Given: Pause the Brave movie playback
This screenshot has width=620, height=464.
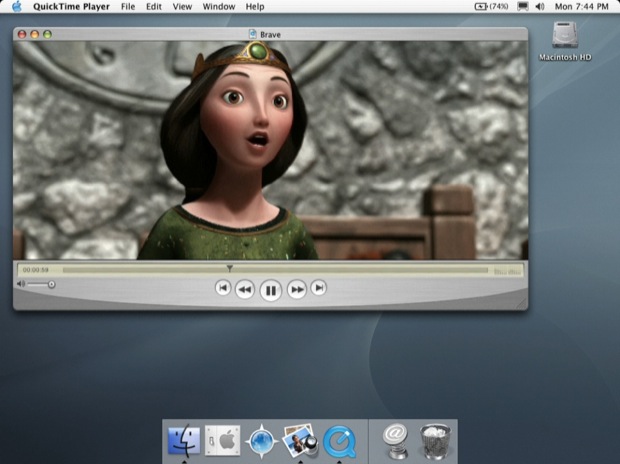Looking at the screenshot, I should click(x=270, y=290).
